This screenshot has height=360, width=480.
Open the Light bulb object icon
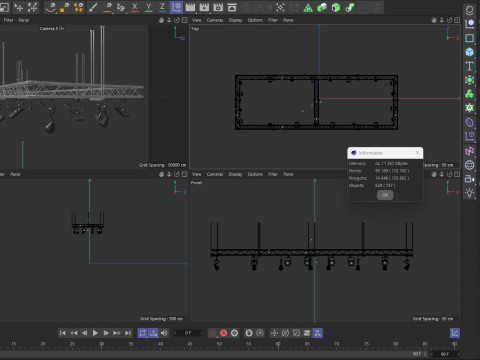pos(469,193)
